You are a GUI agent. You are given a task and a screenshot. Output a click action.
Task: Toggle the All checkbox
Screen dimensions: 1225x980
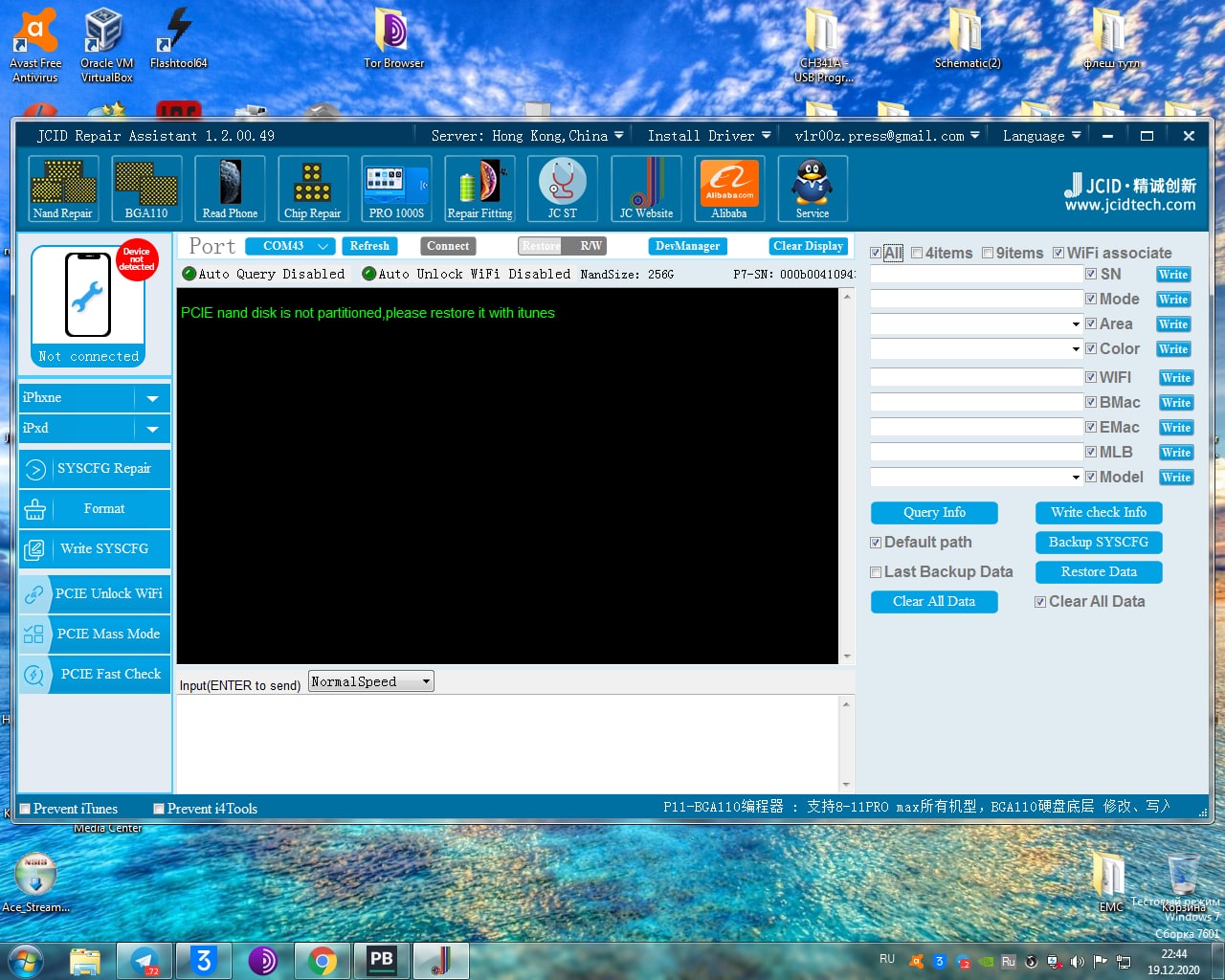(876, 254)
